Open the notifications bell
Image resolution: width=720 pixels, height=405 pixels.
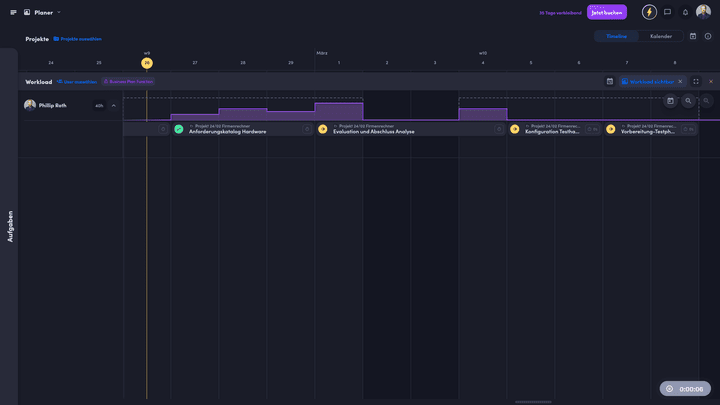(685, 12)
